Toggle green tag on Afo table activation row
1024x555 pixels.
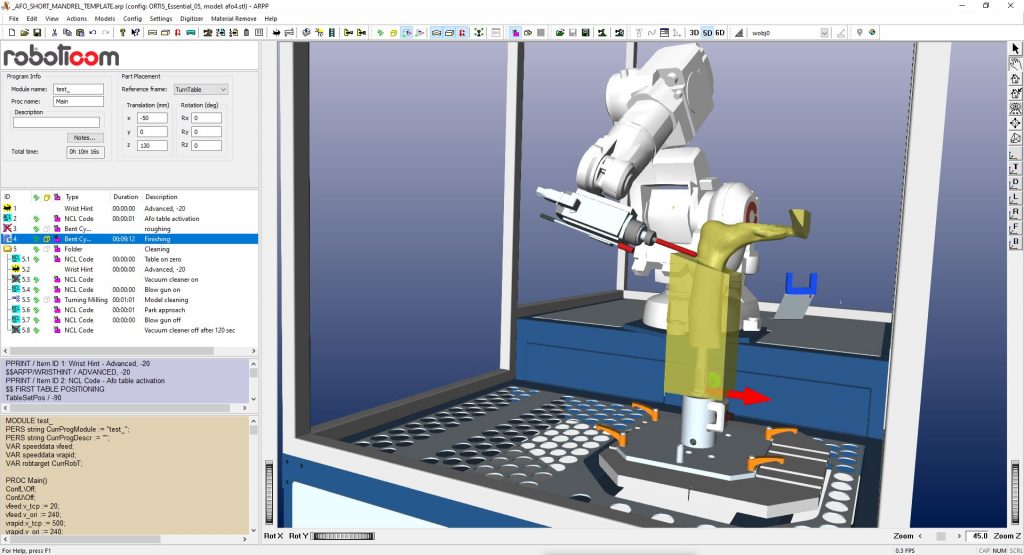pyautogui.click(x=37, y=218)
